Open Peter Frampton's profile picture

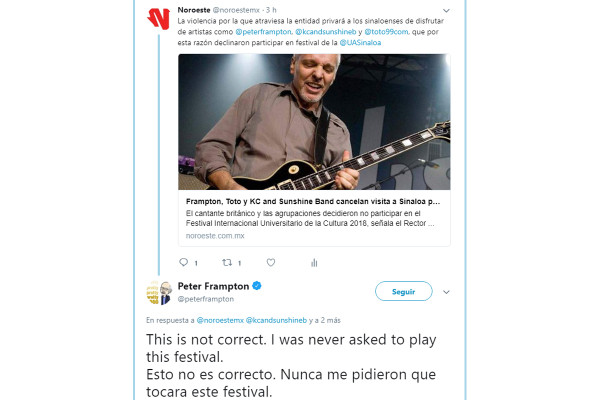point(159,292)
